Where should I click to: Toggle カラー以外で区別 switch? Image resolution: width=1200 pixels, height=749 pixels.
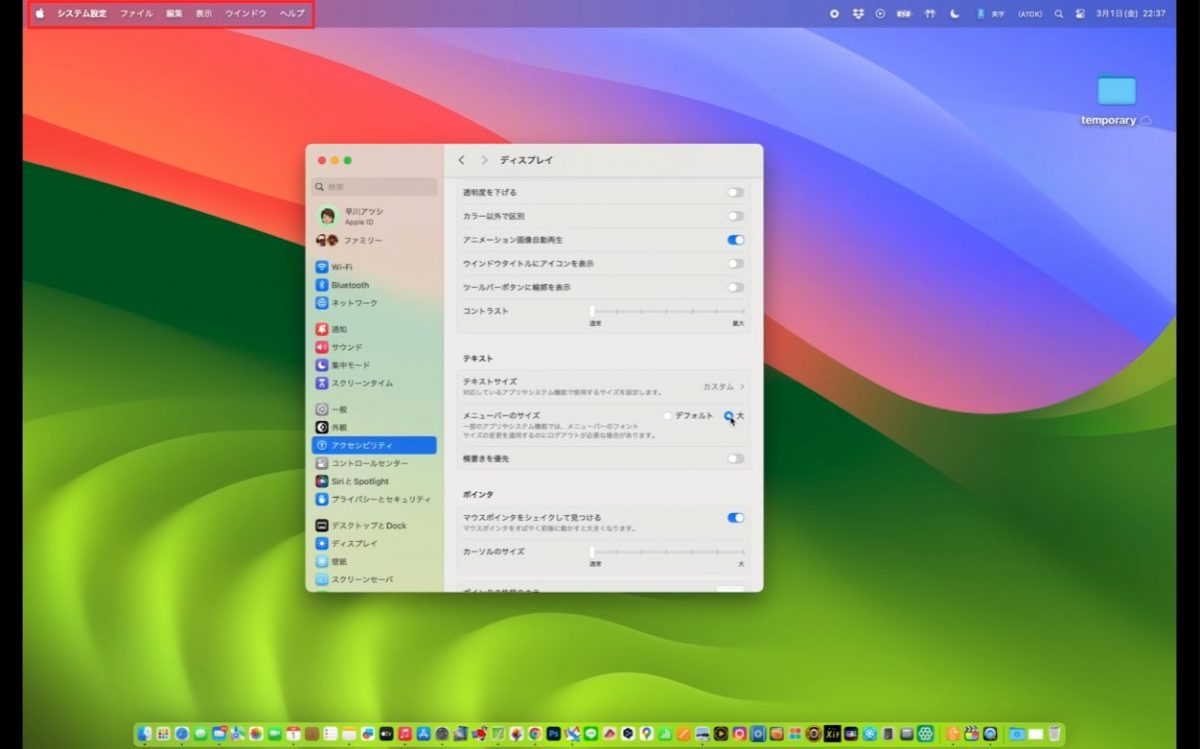(736, 216)
